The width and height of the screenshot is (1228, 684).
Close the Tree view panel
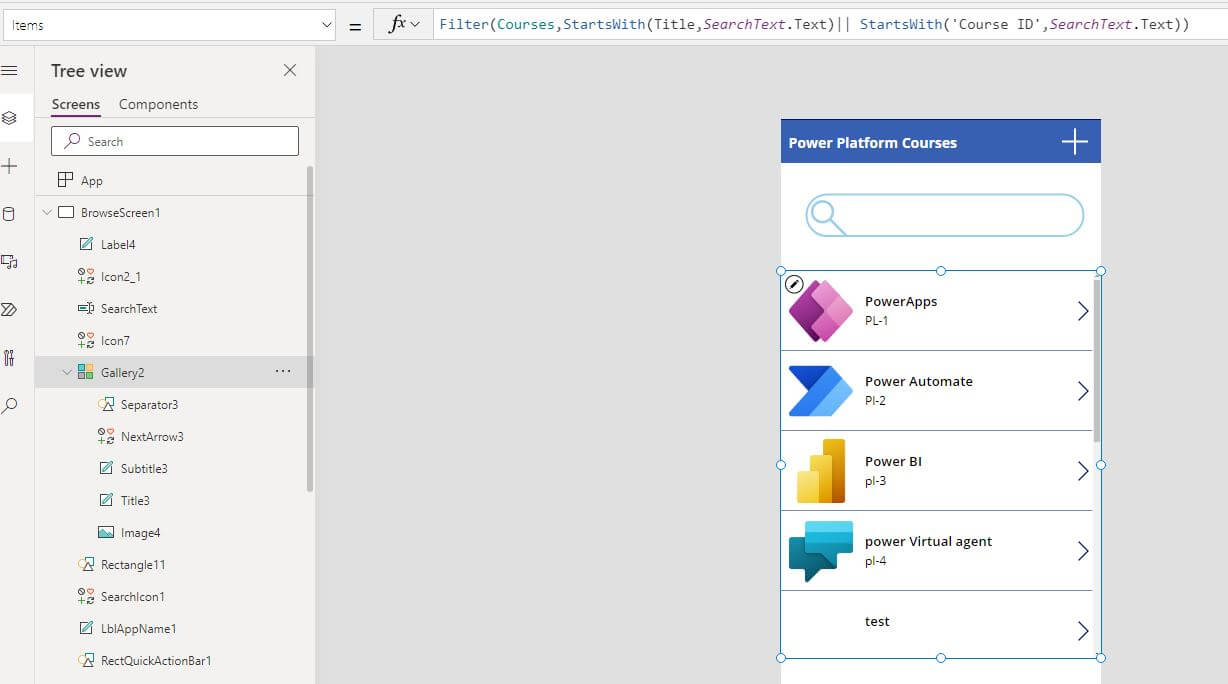[290, 70]
